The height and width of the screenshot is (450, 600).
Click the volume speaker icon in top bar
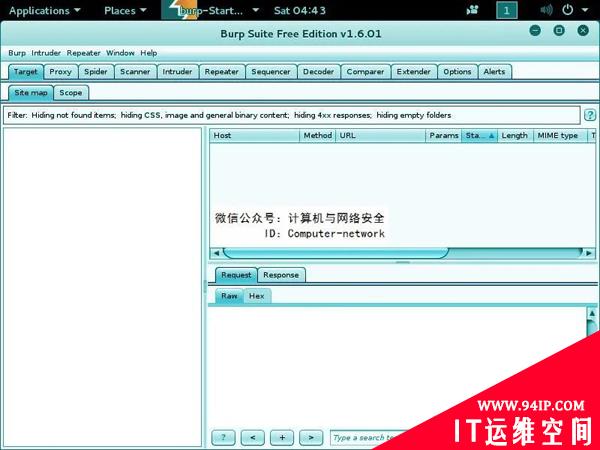click(x=546, y=10)
